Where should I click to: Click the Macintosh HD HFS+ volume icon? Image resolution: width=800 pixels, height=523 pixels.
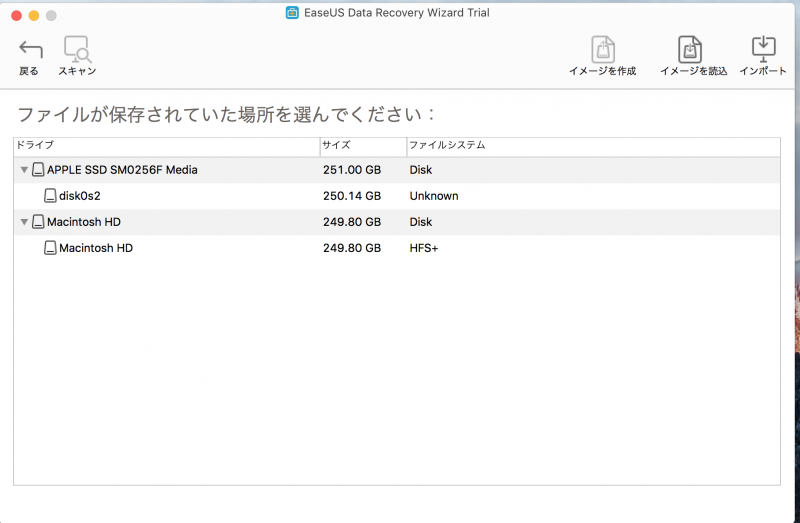coord(50,248)
